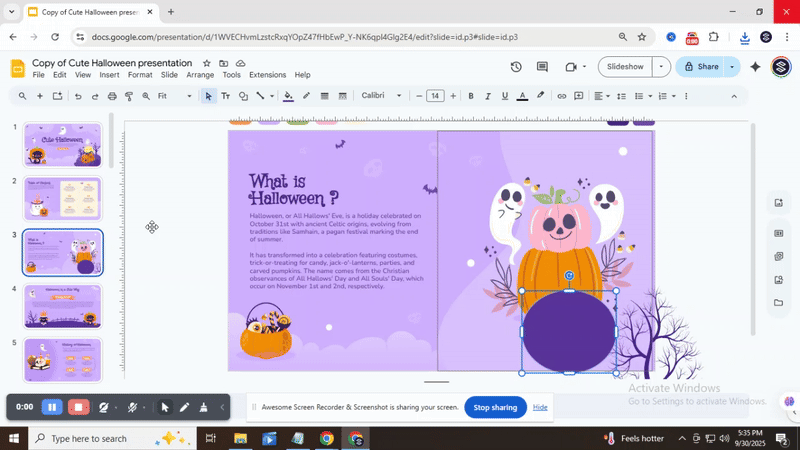Select the text box tool
The height and width of the screenshot is (450, 800).
[x=225, y=96]
